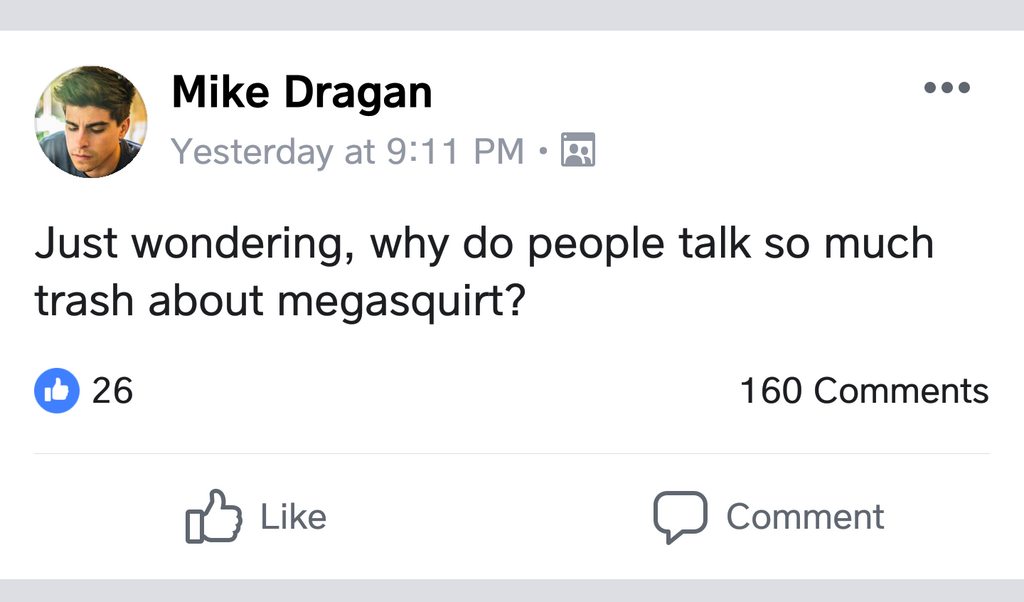This screenshot has width=1024, height=602.
Task: Click the gray gap above the post
Action: pos(512,14)
